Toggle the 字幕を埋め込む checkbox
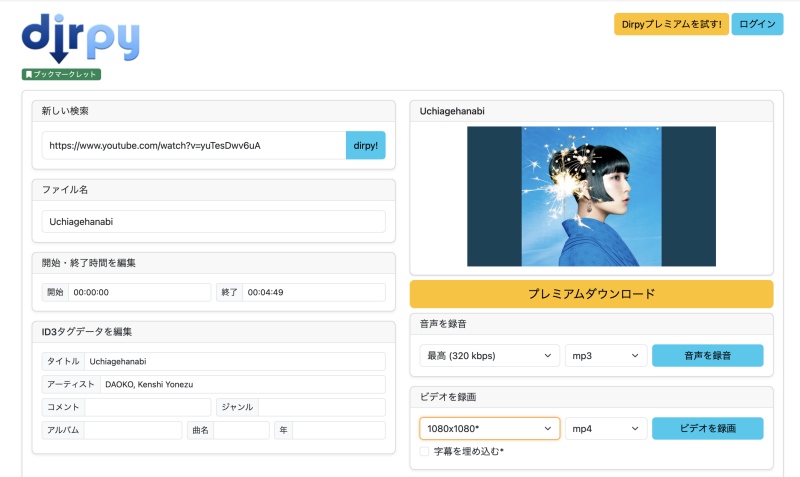This screenshot has height=477, width=800. point(424,451)
